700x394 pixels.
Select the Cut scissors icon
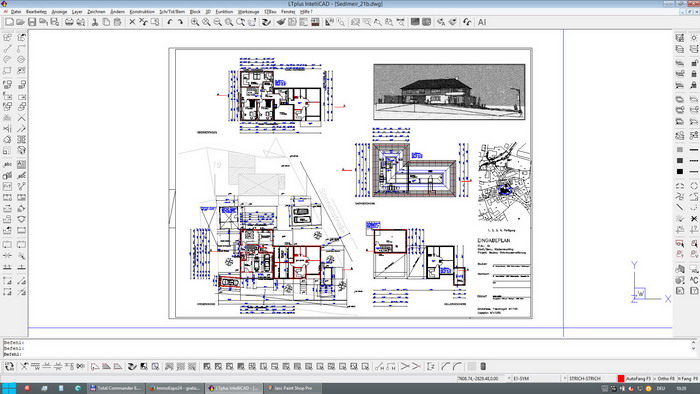pyautogui.click(x=95, y=22)
